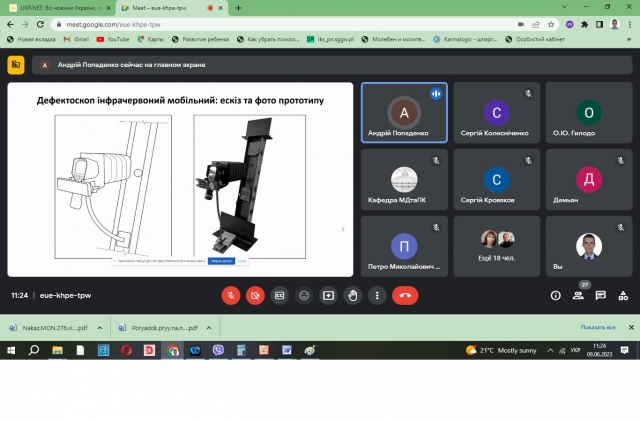Show the participants people panel
The width and height of the screenshot is (640, 421).
579,295
